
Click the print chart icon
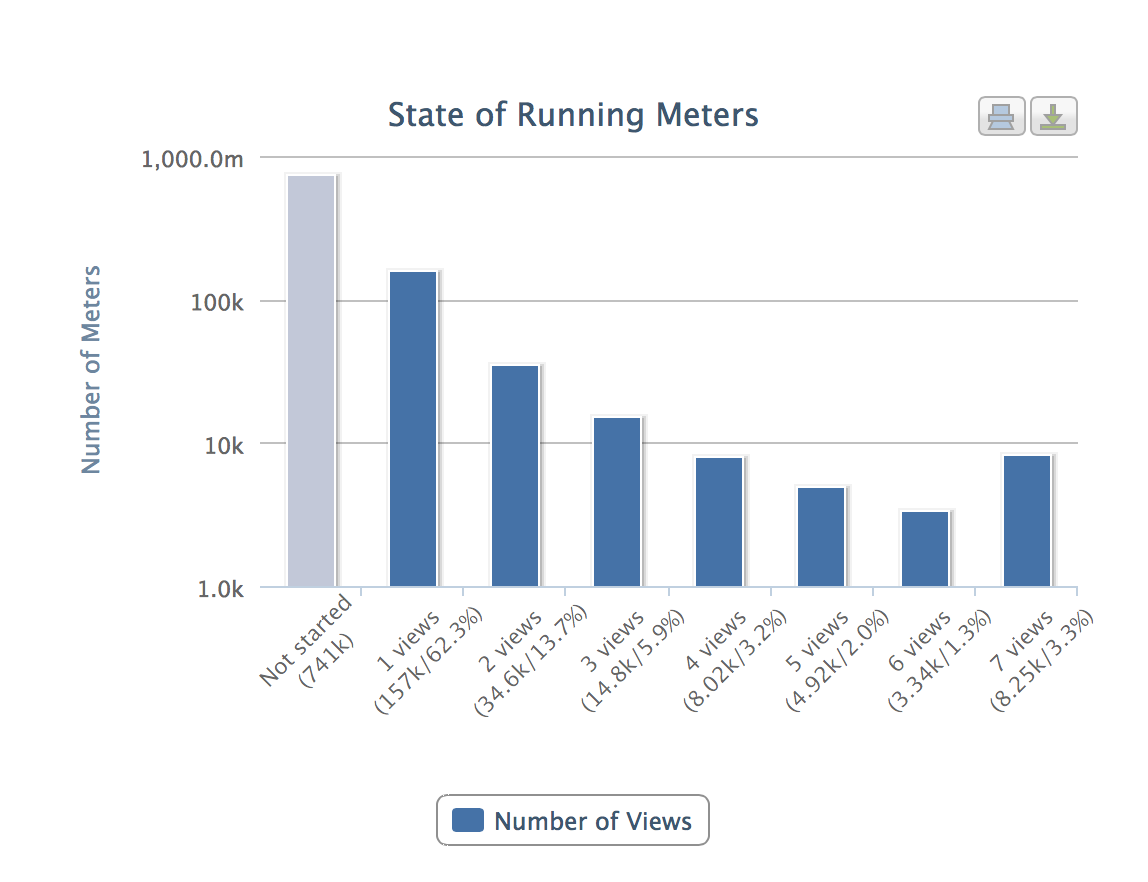[1001, 118]
